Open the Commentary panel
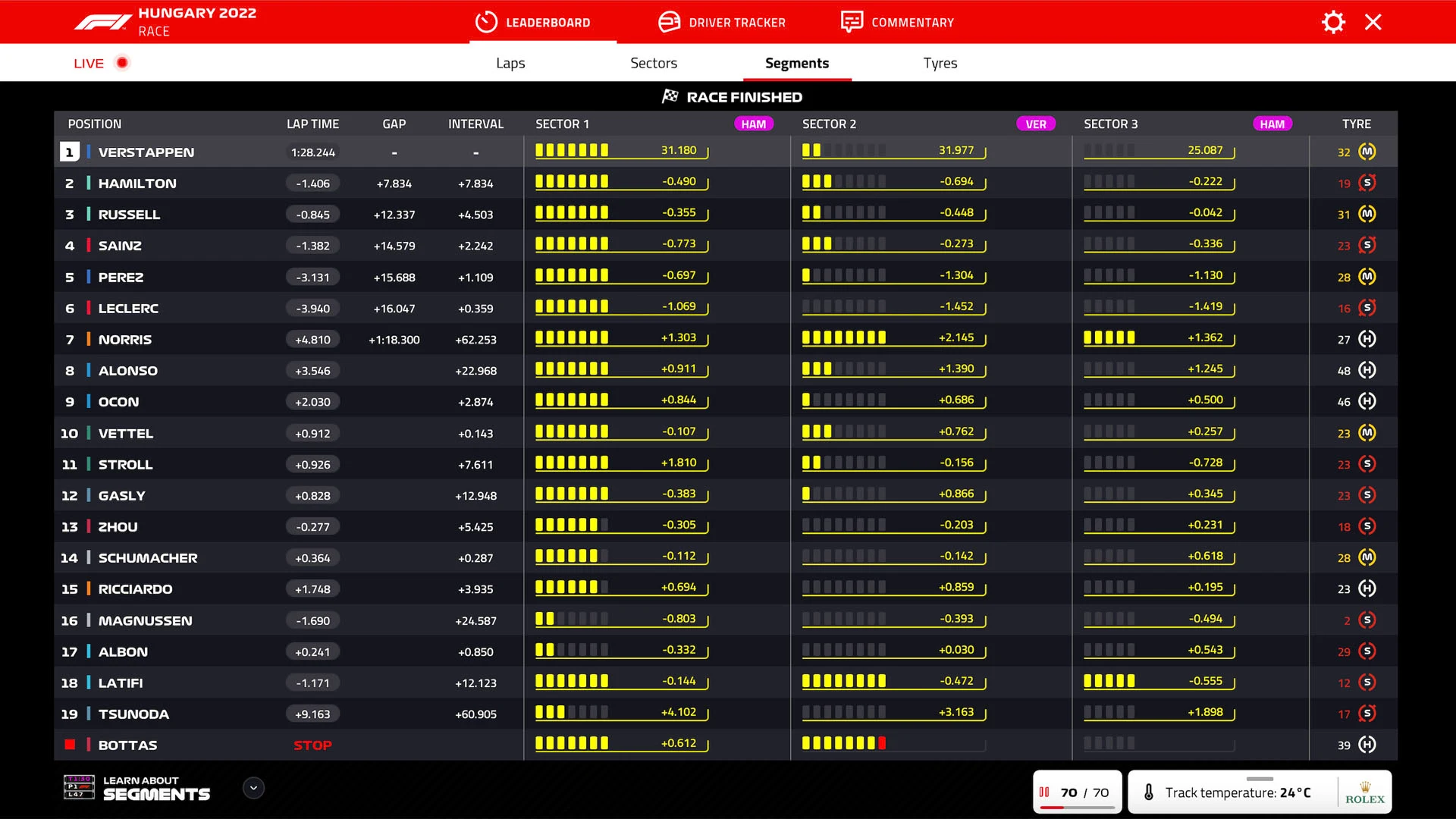The width and height of the screenshot is (1456, 819). pyautogui.click(x=898, y=22)
